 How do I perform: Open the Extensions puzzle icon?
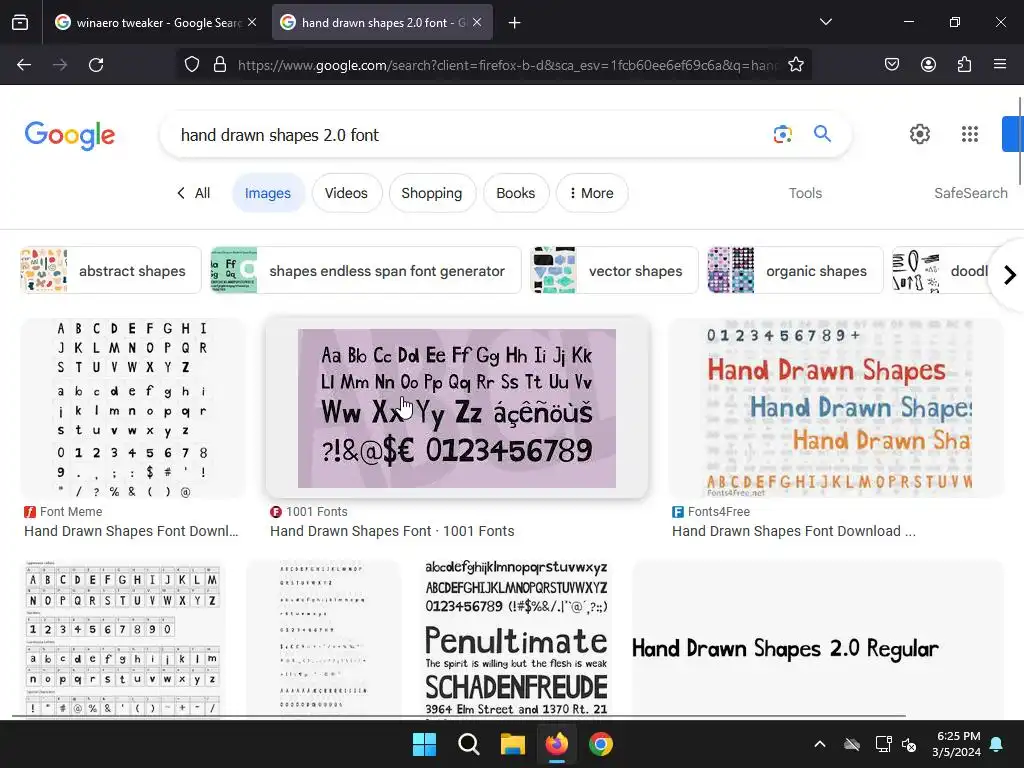[964, 65]
